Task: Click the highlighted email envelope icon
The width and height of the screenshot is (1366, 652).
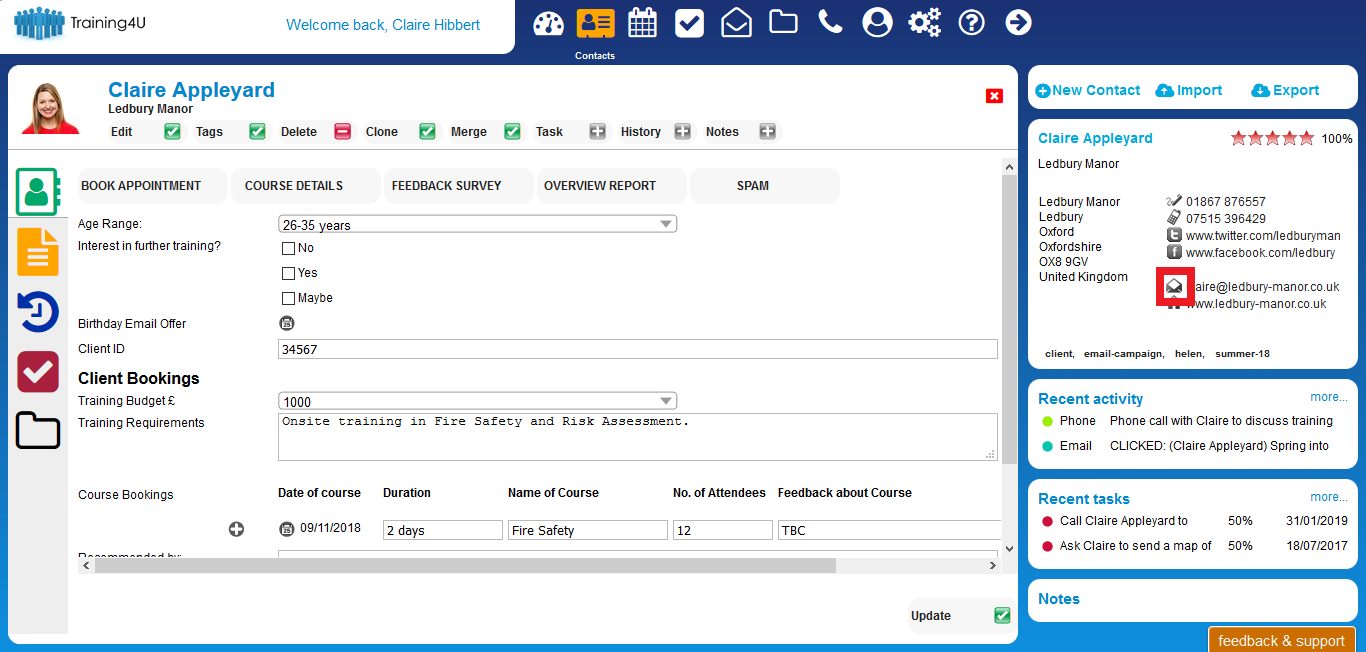Action: pos(1175,287)
